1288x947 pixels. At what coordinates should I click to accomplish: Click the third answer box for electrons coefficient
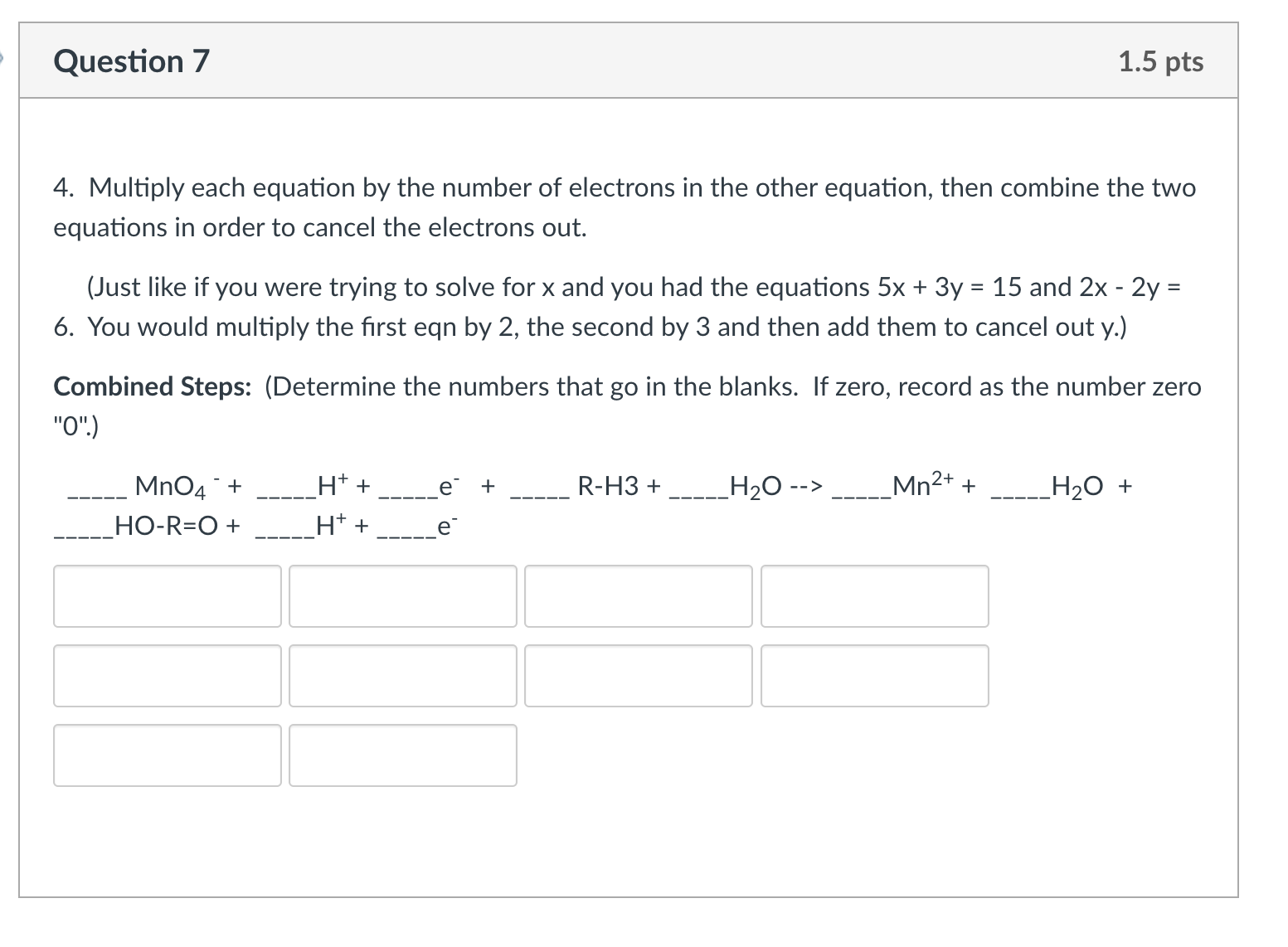637,595
